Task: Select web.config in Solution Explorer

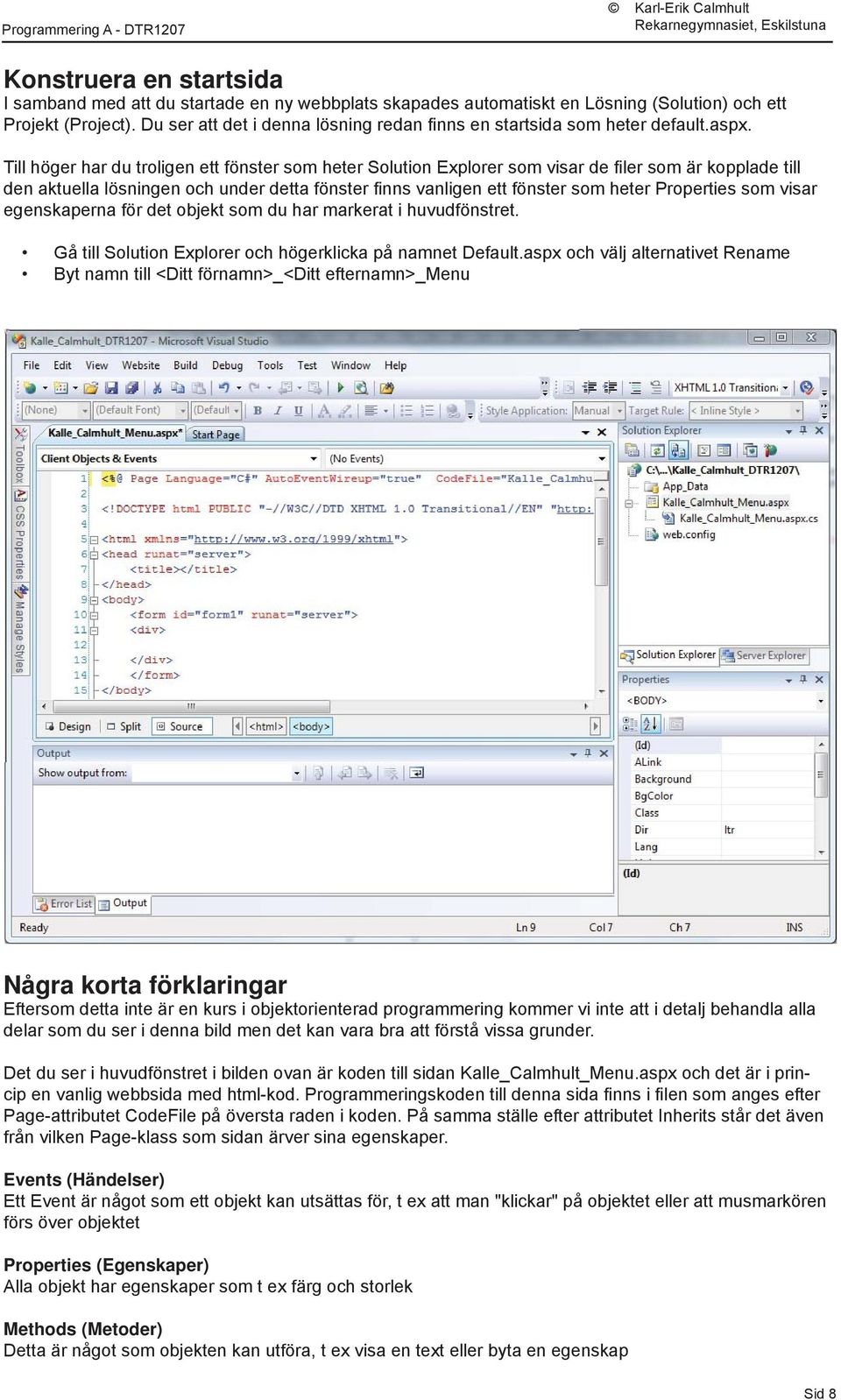Action: point(689,534)
